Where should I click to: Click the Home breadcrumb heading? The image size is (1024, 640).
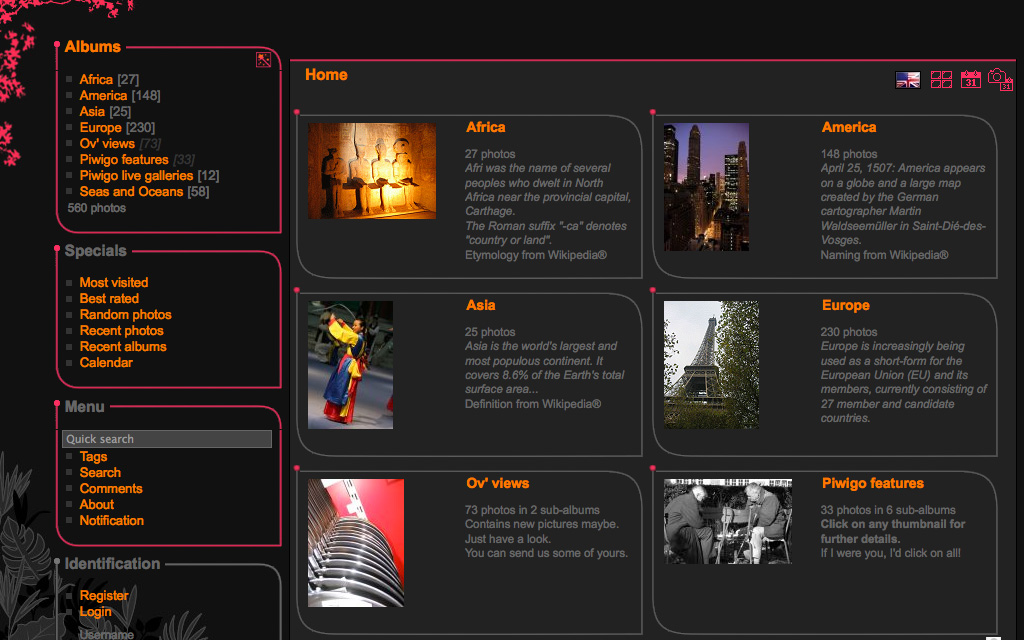coord(326,75)
